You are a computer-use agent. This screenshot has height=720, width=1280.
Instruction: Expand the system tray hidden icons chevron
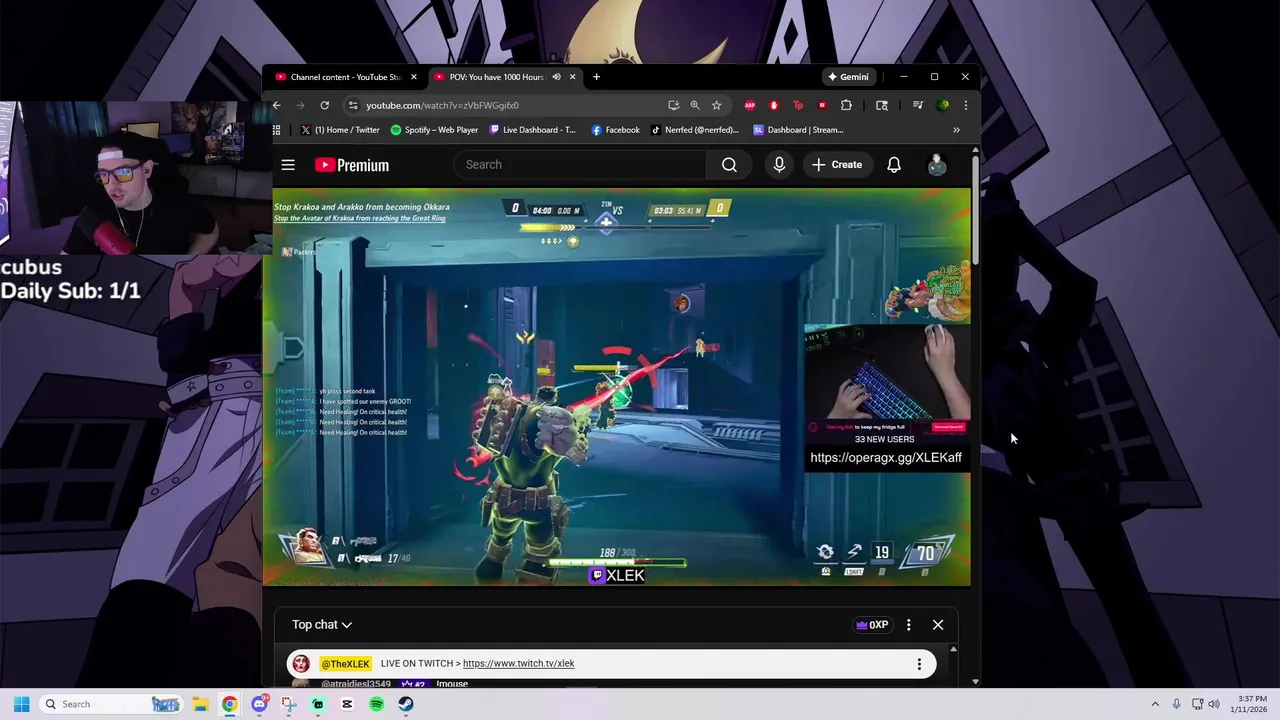[1155, 704]
